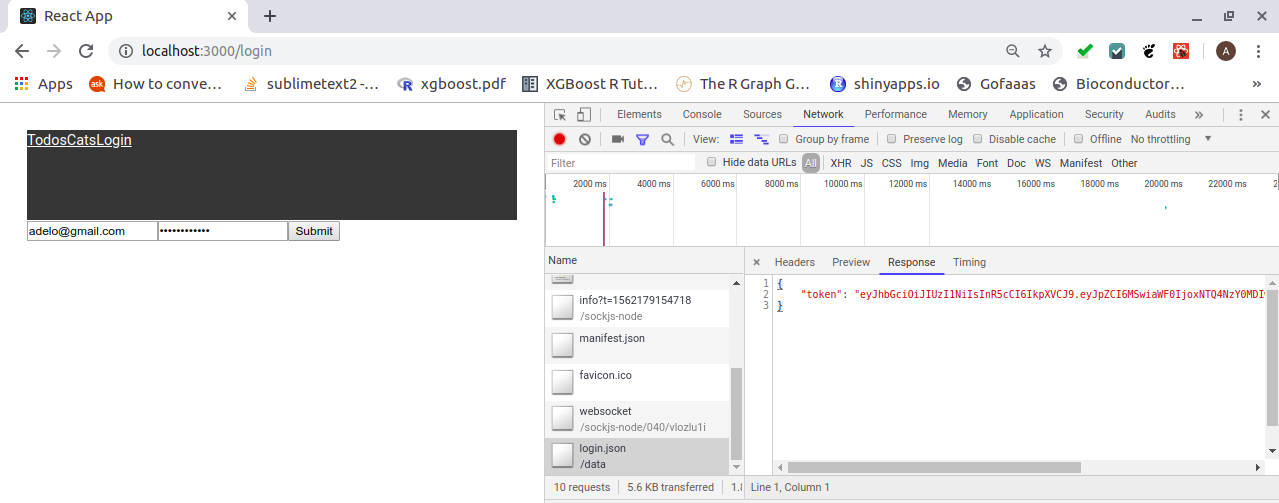Open the No throttling dropdown
Screen dimensions: 1279x503
click(1170, 139)
